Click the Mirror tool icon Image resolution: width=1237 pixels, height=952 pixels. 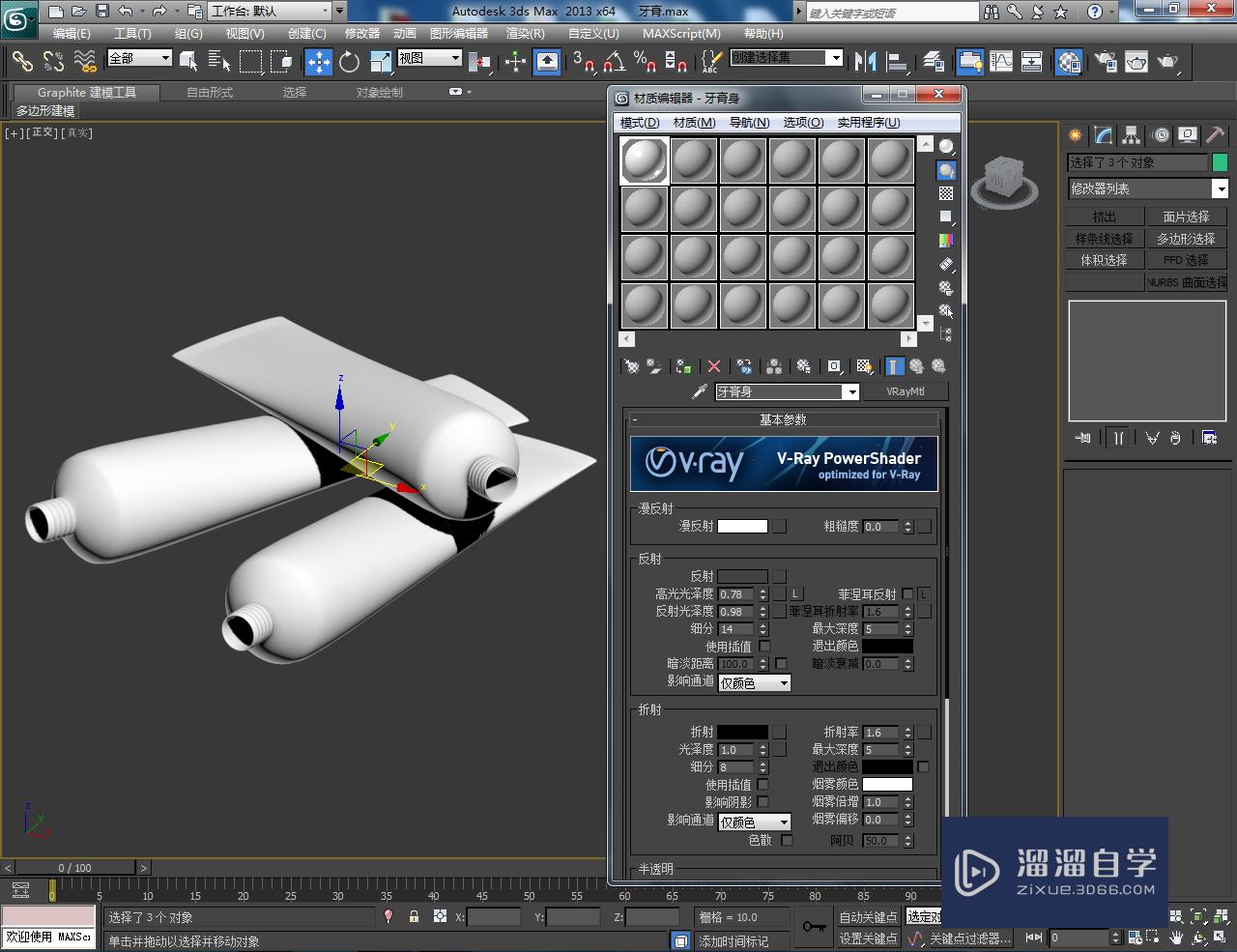(x=866, y=62)
